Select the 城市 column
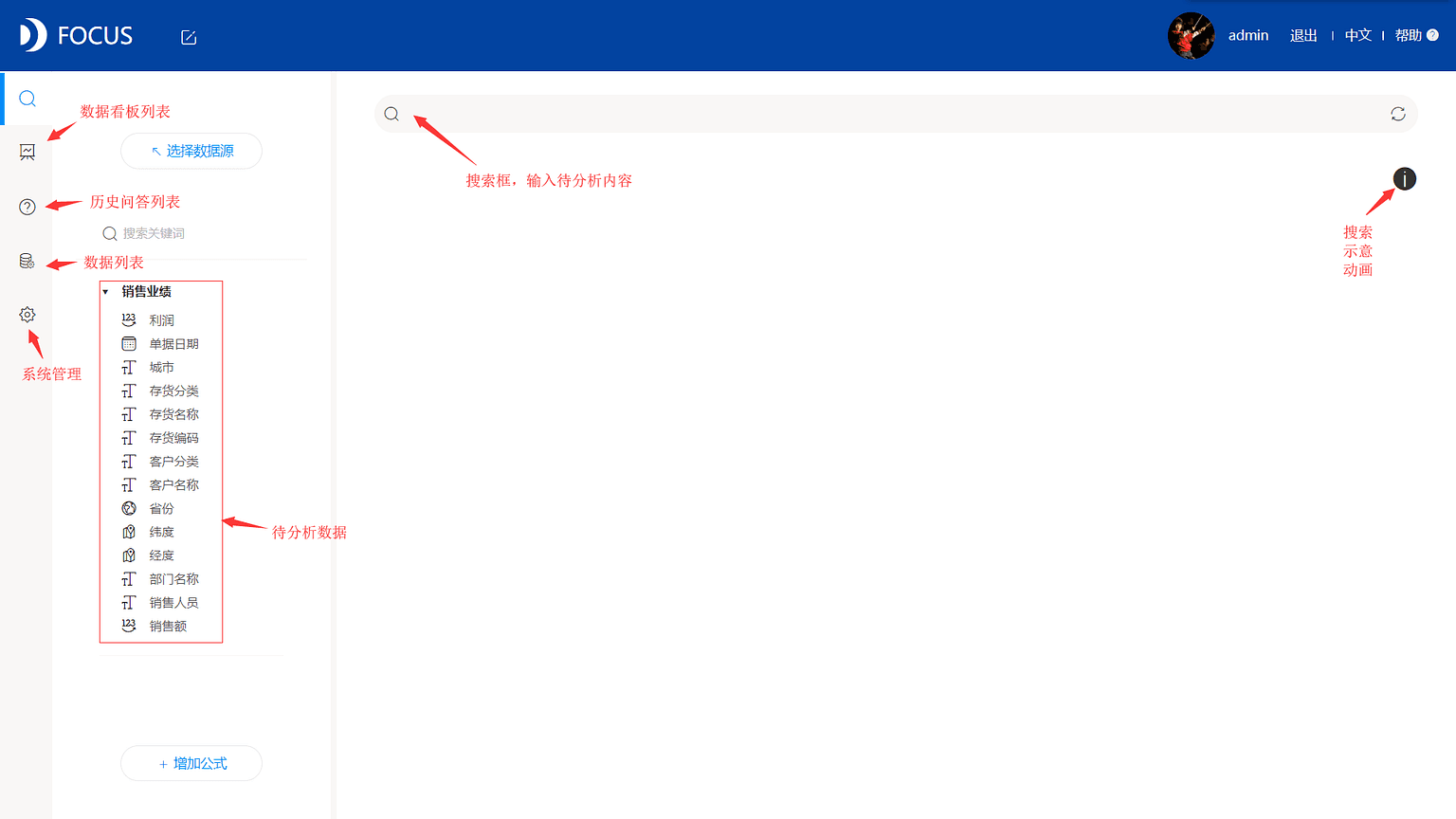 tap(161, 368)
